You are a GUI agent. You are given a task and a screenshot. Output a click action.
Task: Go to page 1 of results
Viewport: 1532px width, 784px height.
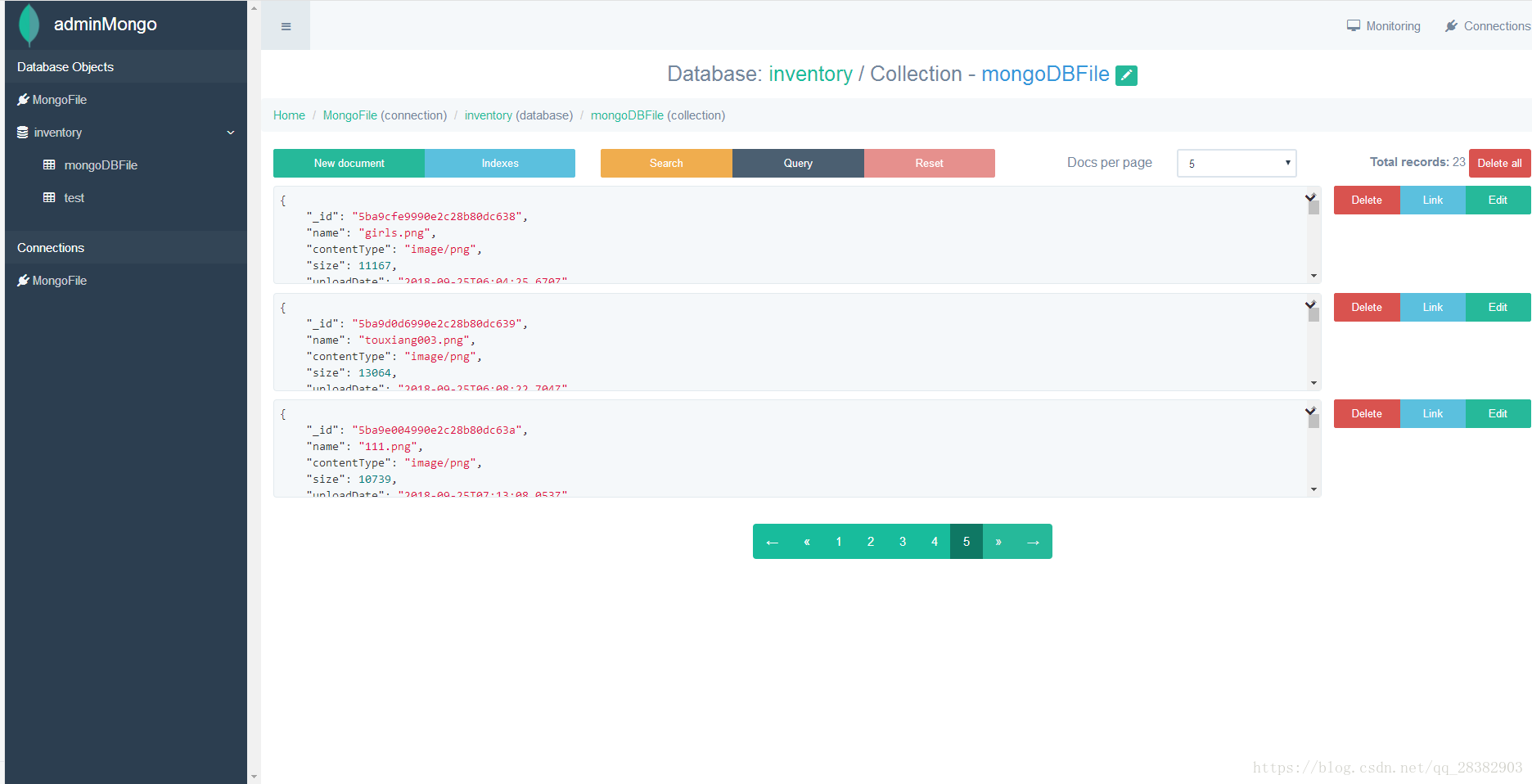[x=839, y=542]
